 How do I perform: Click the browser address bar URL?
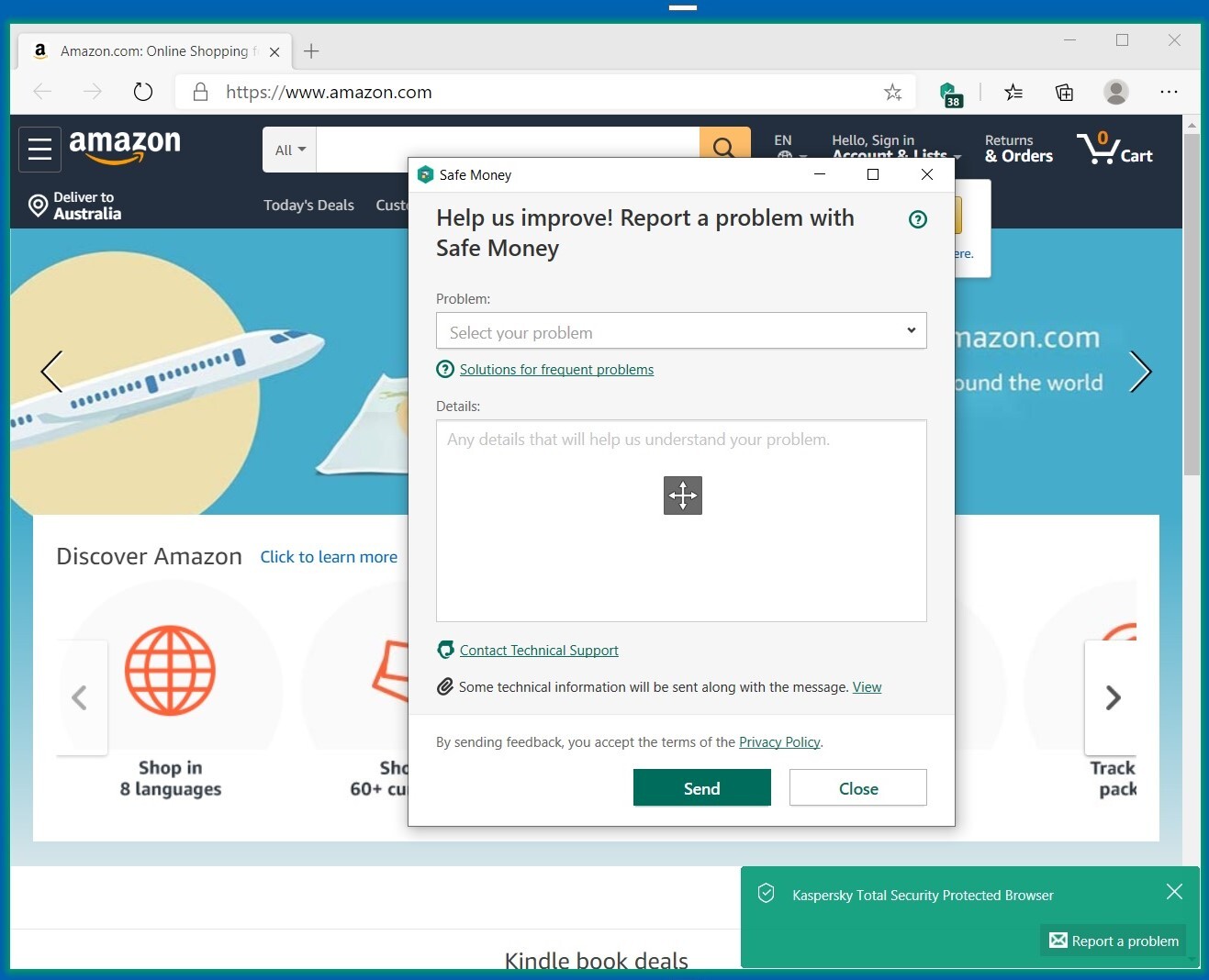(329, 92)
